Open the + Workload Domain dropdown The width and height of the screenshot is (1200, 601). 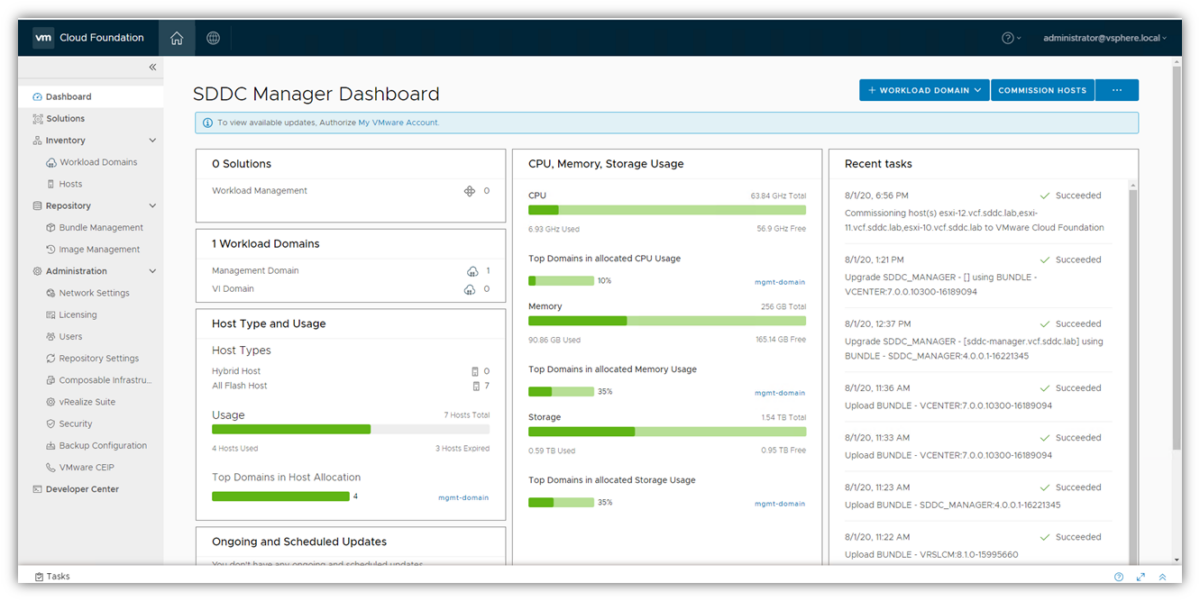pyautogui.click(x=924, y=90)
